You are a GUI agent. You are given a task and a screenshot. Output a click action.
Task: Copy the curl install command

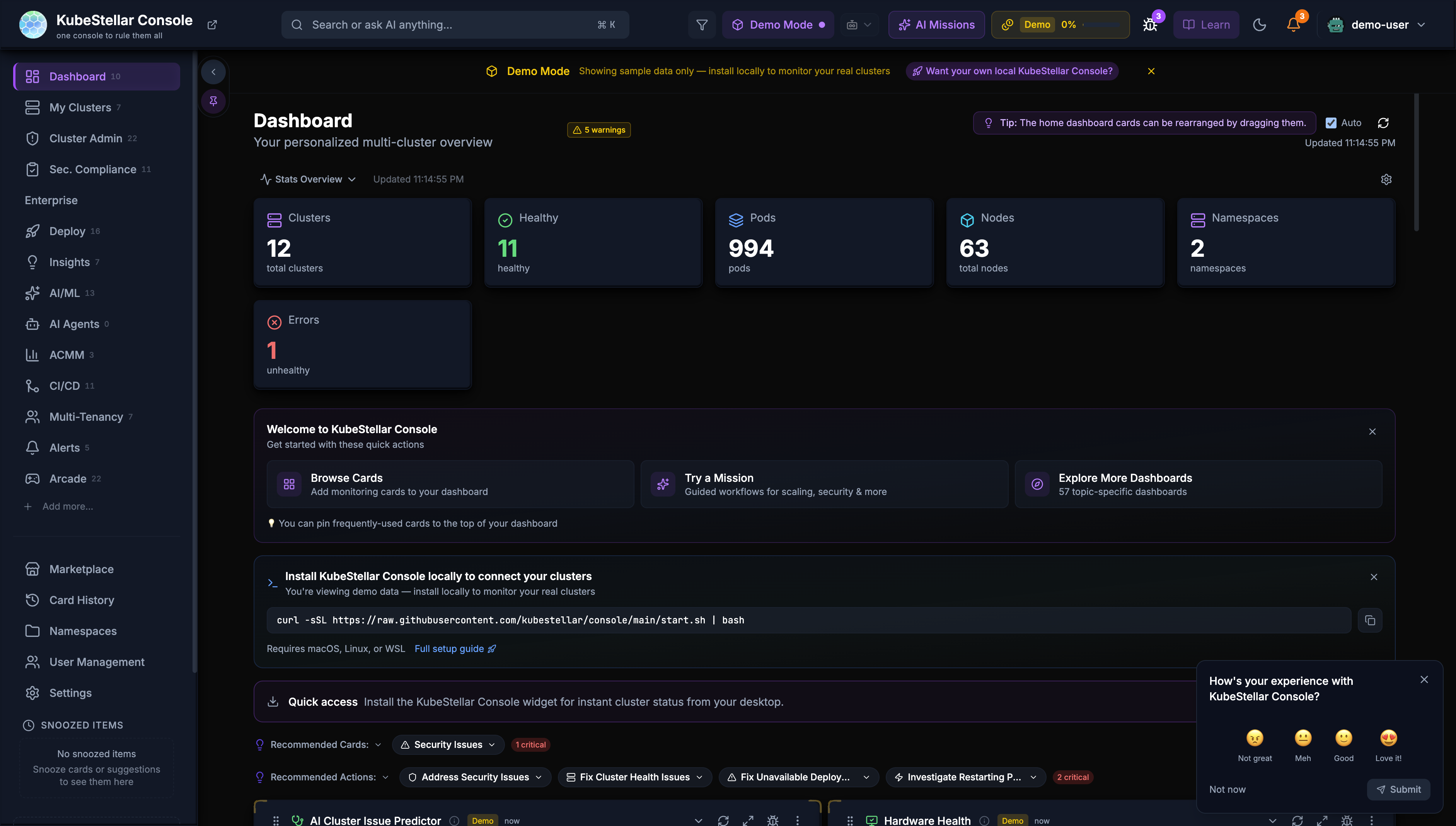1370,620
